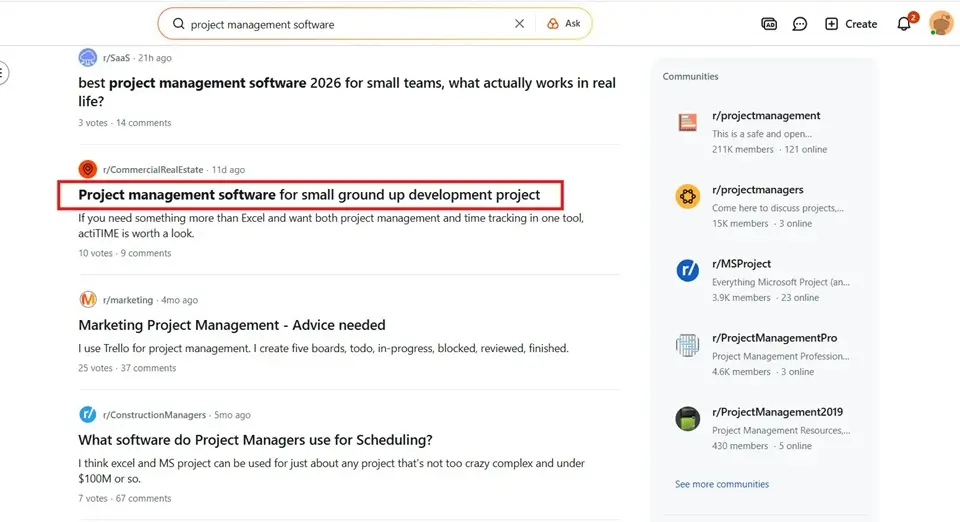Viewport: 960px width, 522px height.
Task: Open r/CommercialRealEstate subreddit link
Action: 153,170
